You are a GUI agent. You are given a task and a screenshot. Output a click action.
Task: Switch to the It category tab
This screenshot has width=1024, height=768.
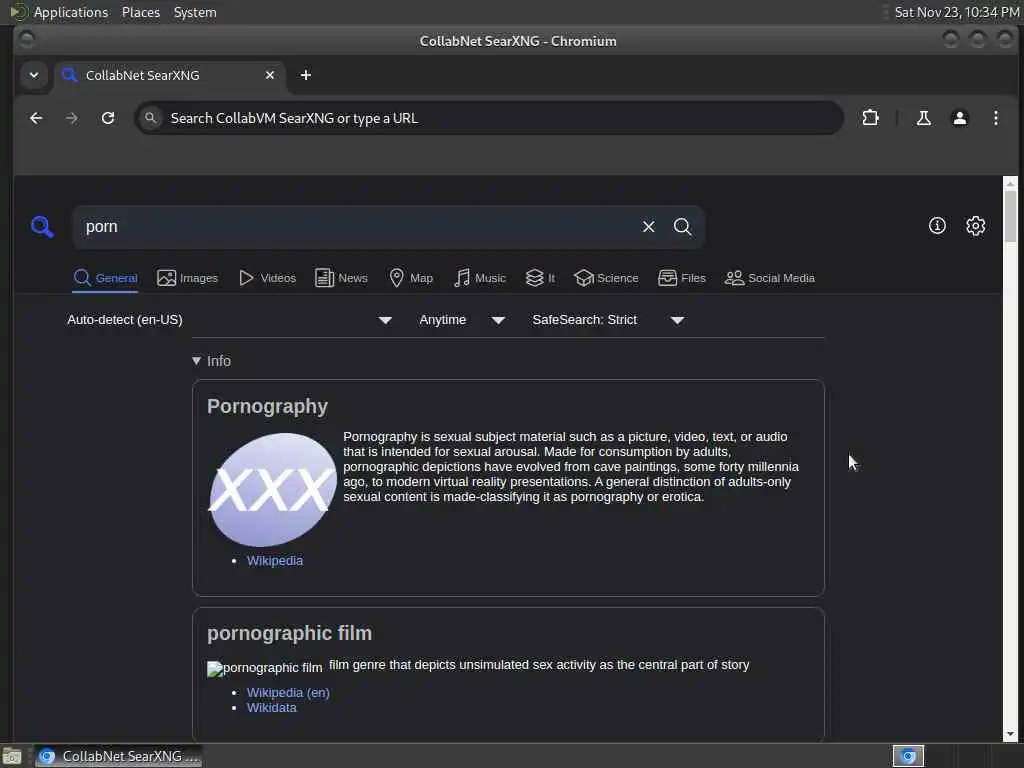click(x=540, y=278)
